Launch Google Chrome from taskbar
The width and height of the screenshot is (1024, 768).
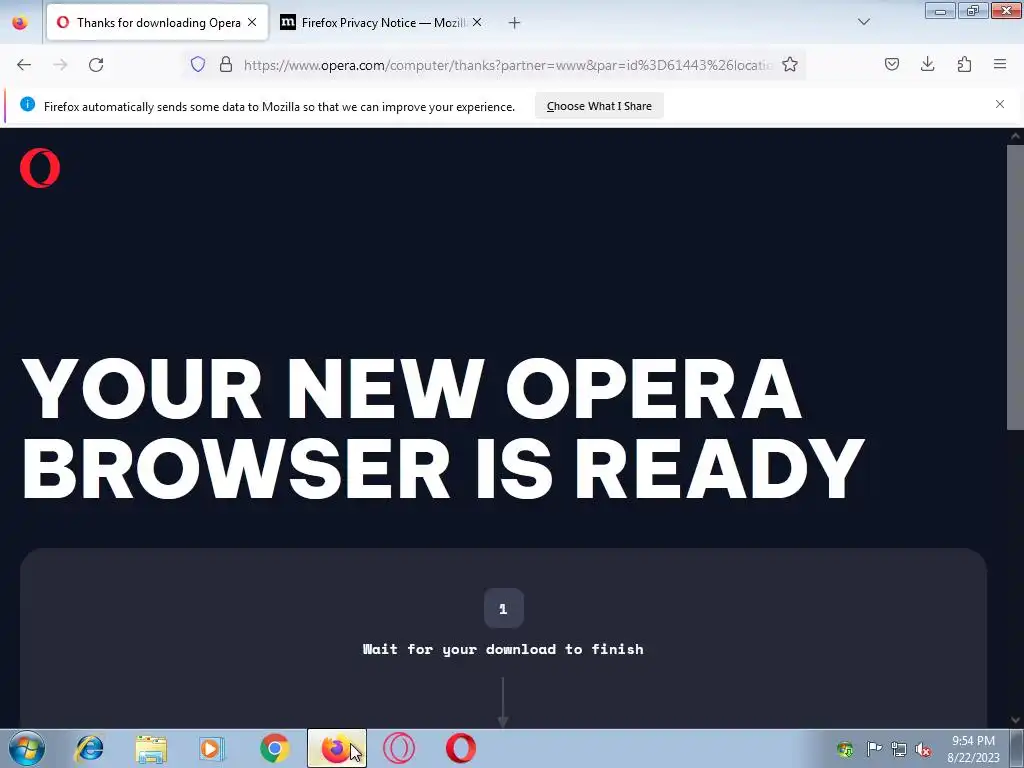274,748
